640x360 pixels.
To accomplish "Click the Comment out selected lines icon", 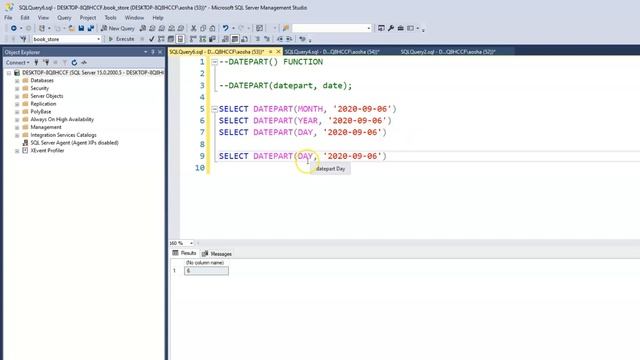I will click(257, 39).
